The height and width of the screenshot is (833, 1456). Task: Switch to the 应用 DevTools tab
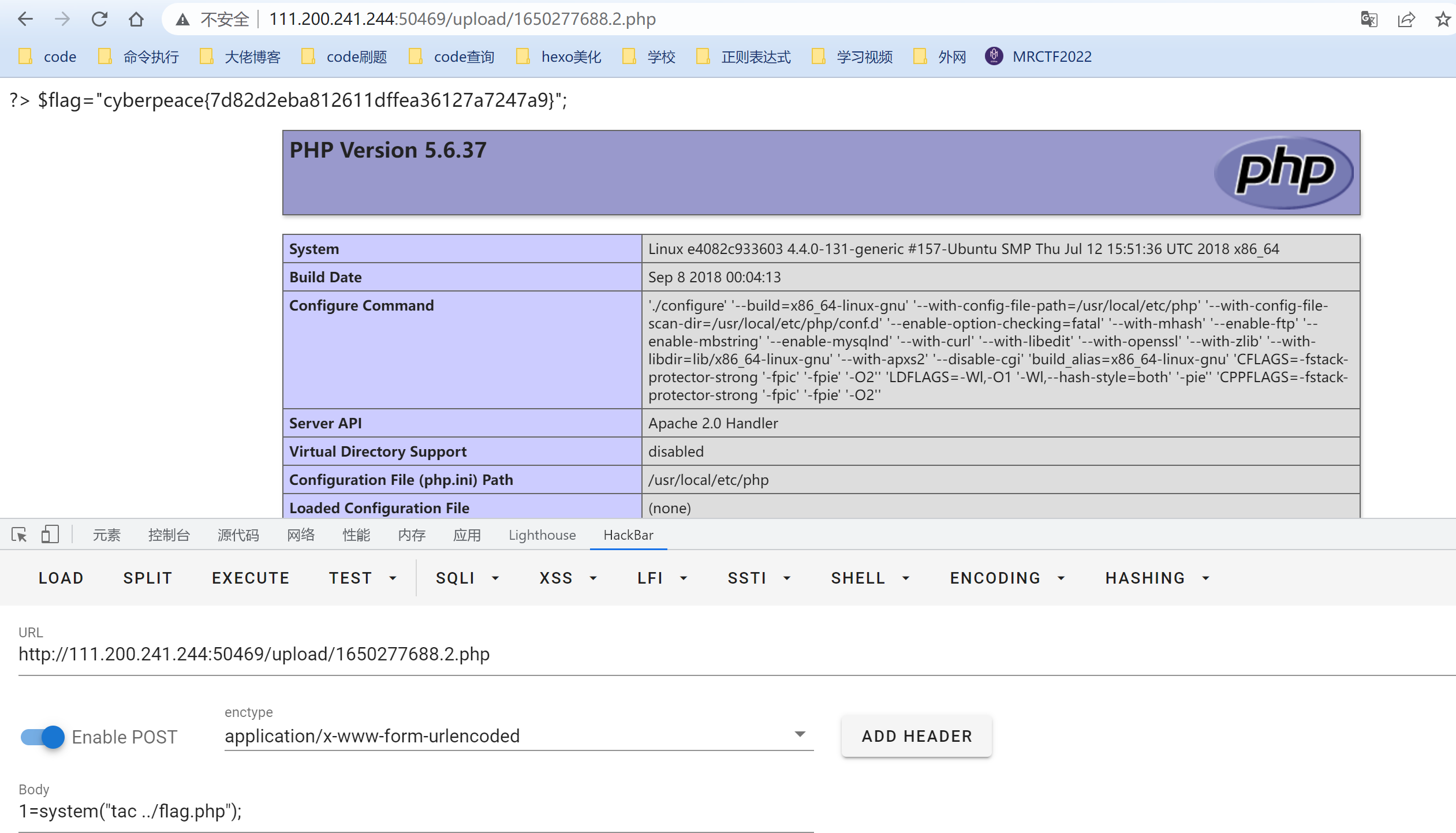click(467, 535)
